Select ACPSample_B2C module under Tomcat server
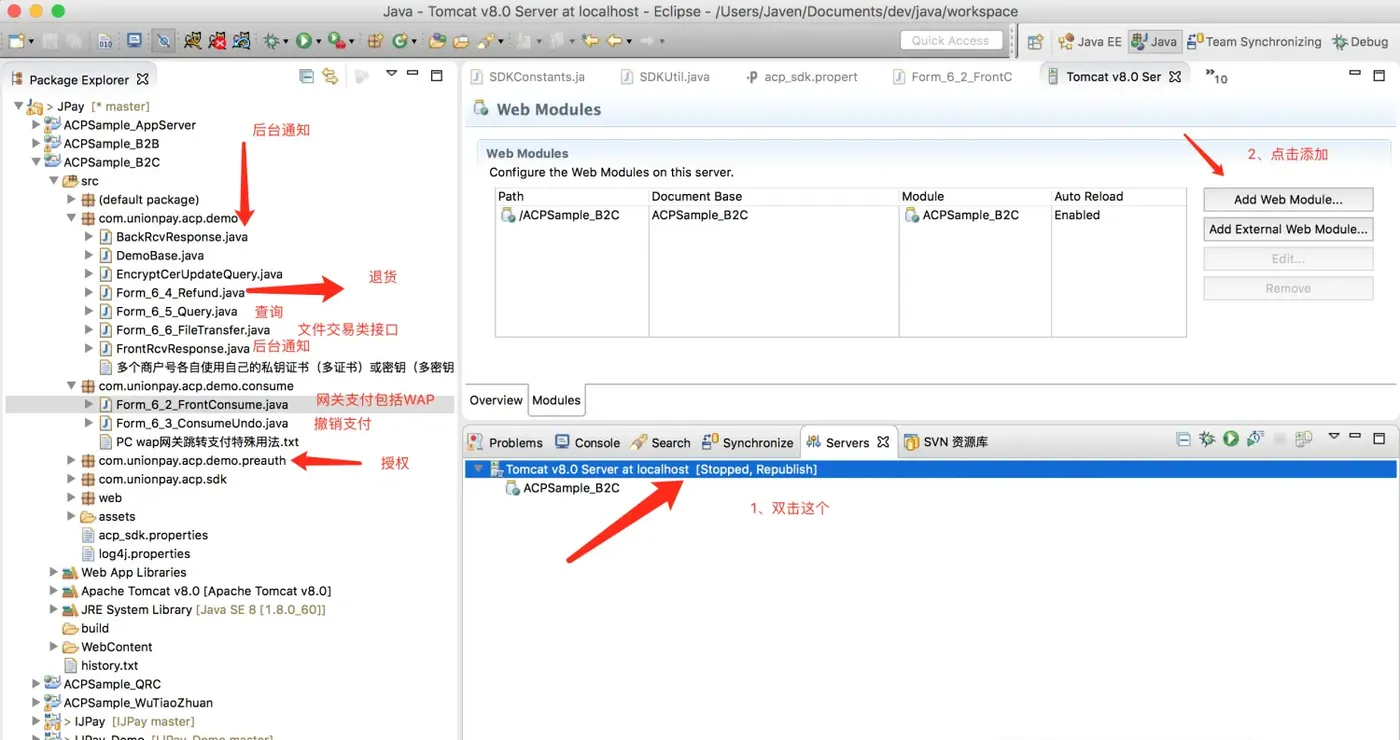This screenshot has height=740, width=1400. [x=562, y=488]
